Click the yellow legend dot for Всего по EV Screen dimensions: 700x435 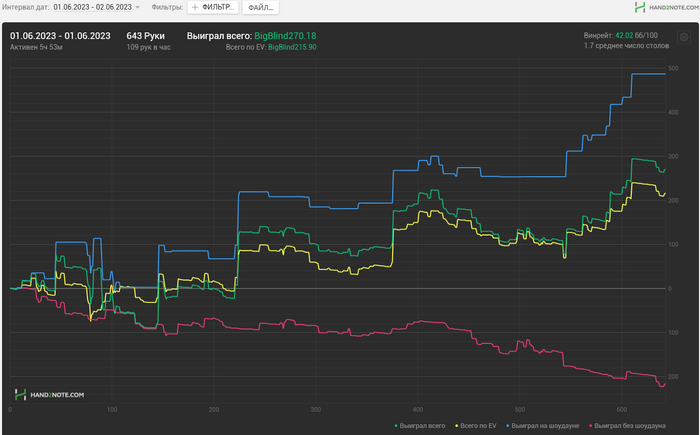457,426
